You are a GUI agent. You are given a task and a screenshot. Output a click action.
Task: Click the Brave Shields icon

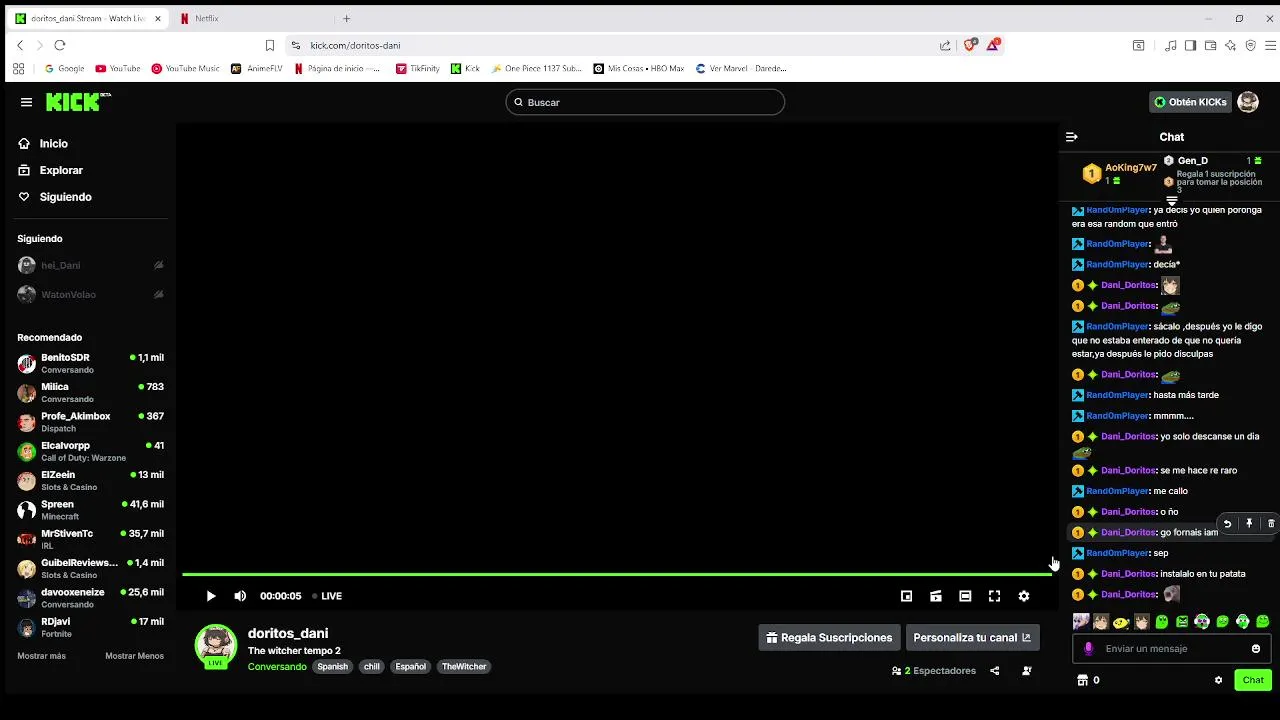(969, 45)
